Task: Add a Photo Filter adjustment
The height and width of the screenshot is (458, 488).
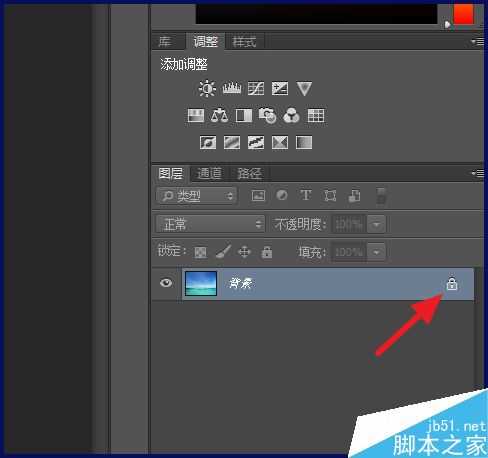Action: [x=267, y=115]
